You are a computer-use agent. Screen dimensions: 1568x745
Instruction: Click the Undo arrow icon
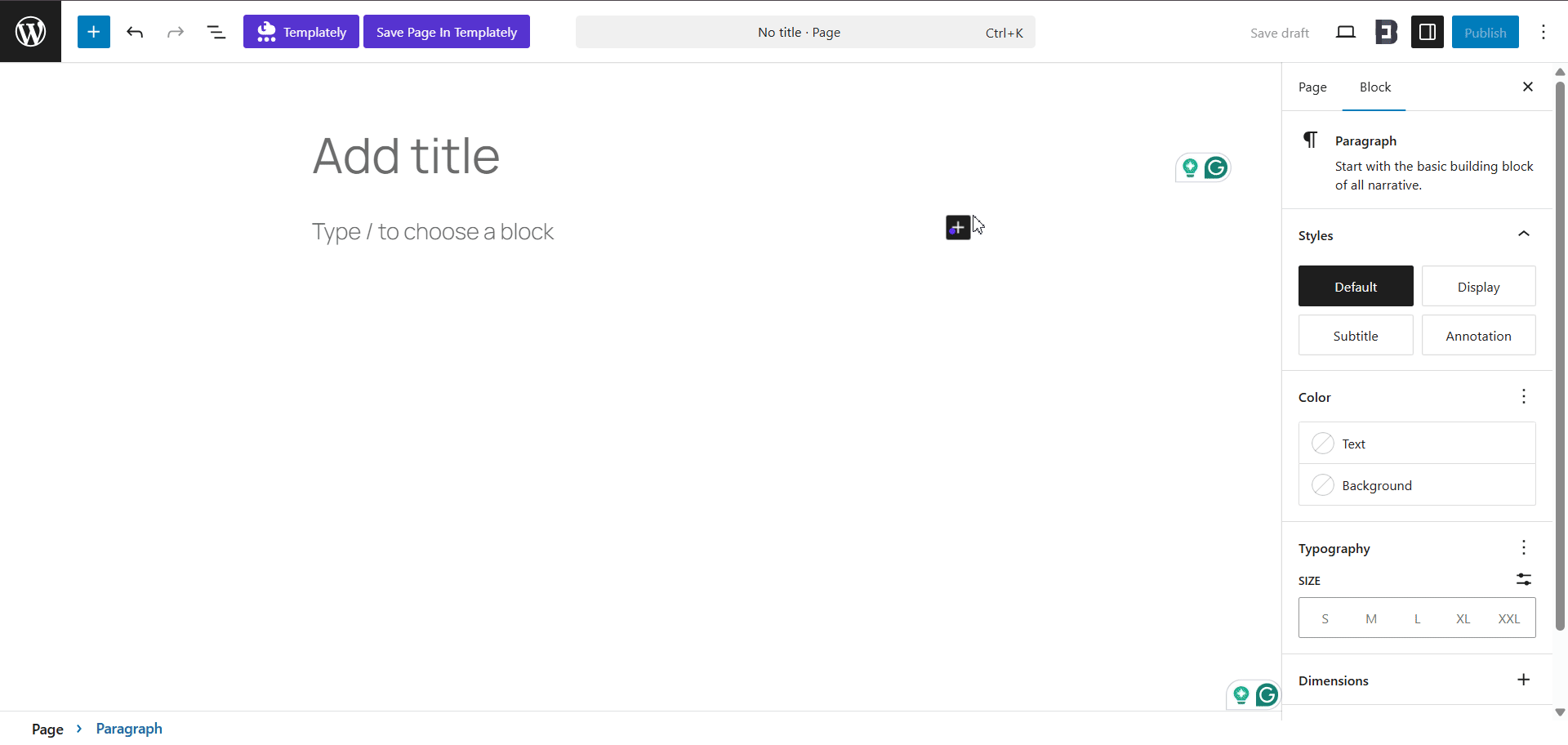point(135,32)
